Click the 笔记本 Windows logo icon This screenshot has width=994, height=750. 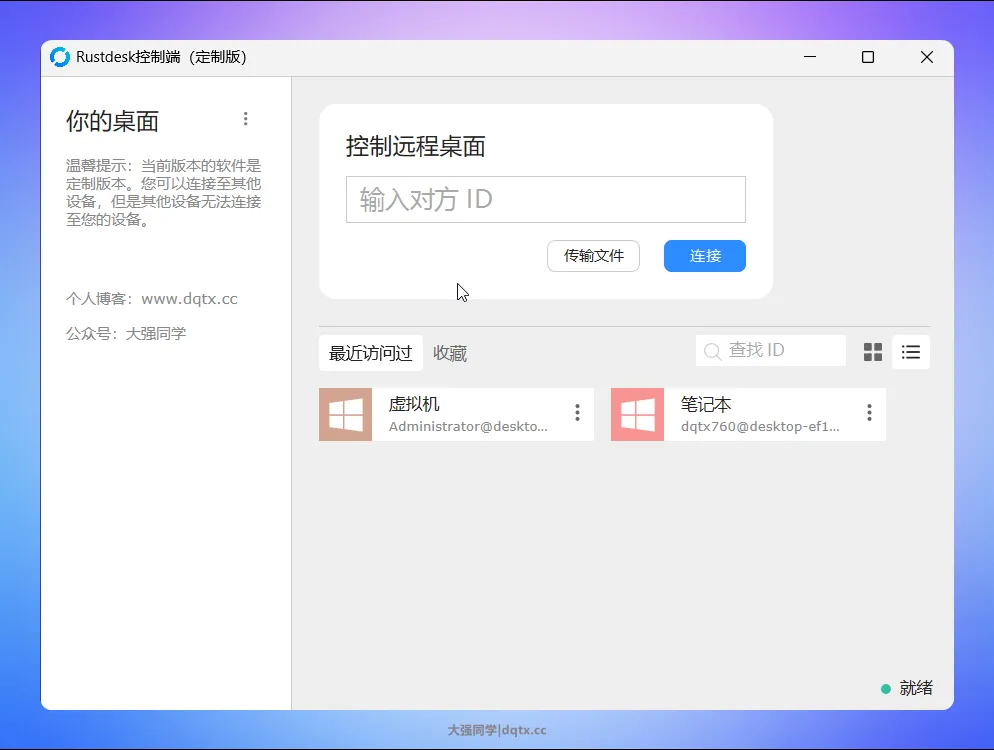[x=637, y=414]
